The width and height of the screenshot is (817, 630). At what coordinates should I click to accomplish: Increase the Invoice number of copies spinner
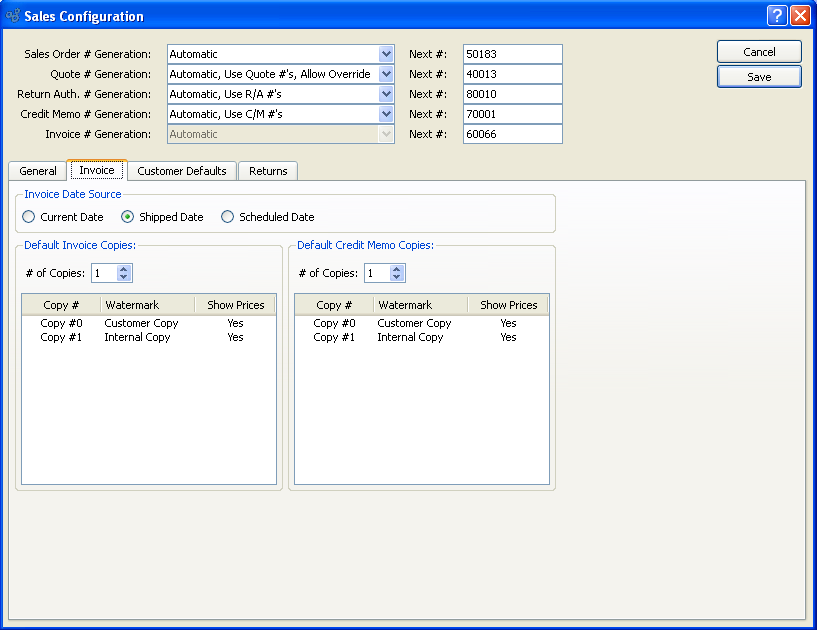(x=124, y=269)
